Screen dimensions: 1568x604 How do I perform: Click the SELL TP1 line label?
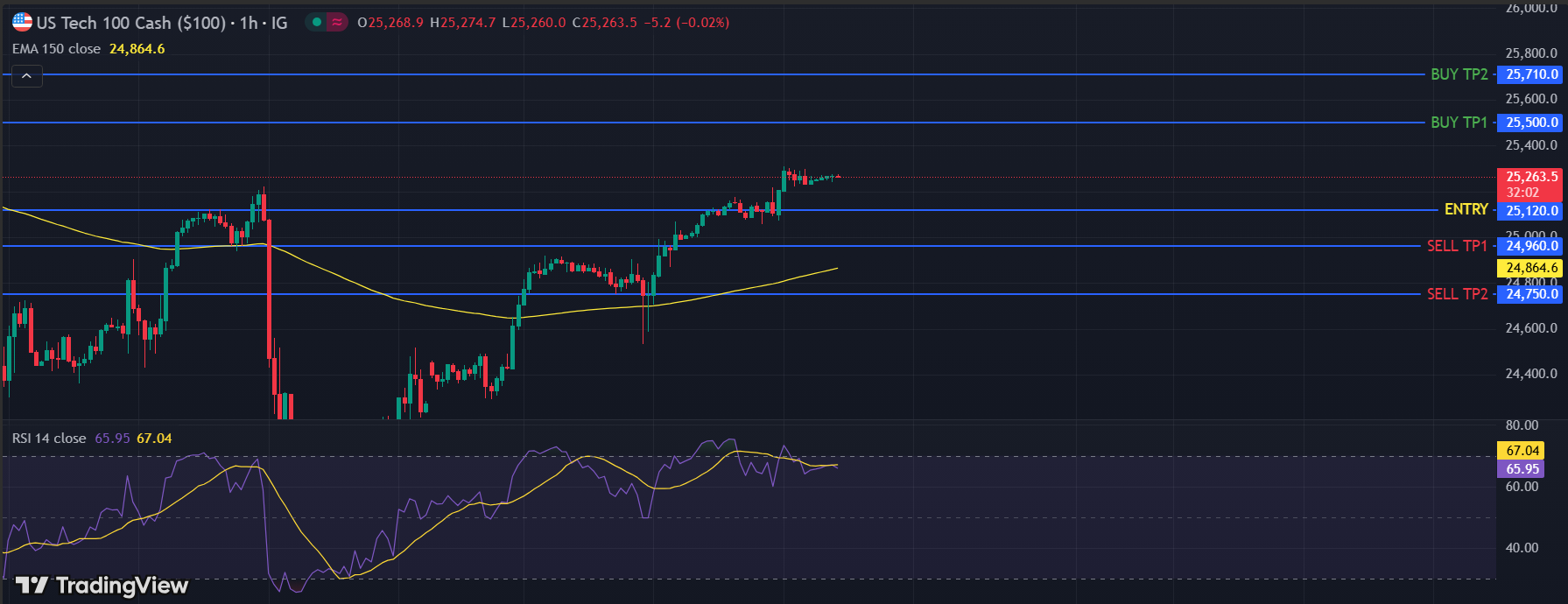[x=1457, y=246]
